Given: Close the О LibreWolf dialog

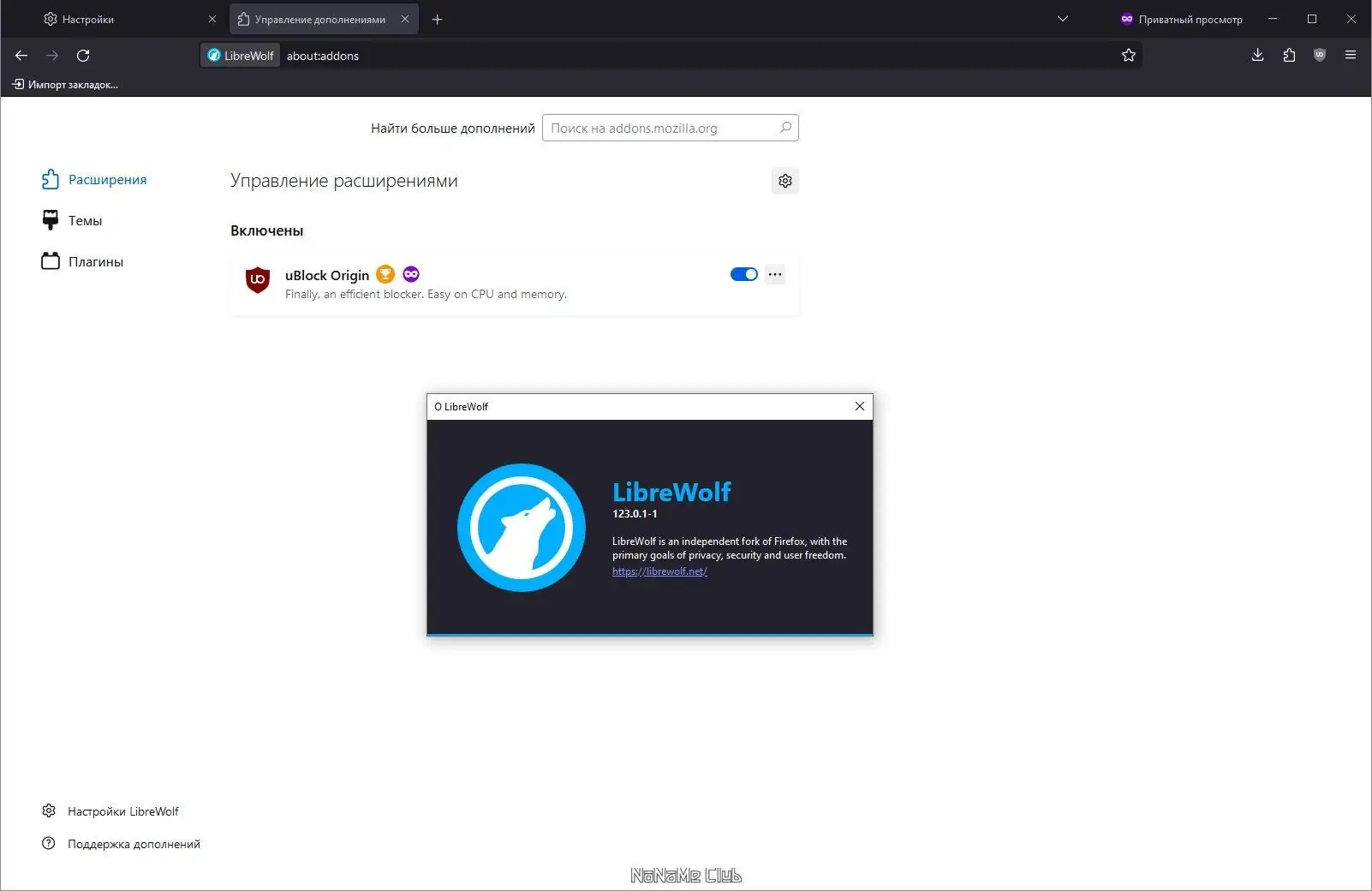Looking at the screenshot, I should pyautogui.click(x=860, y=406).
